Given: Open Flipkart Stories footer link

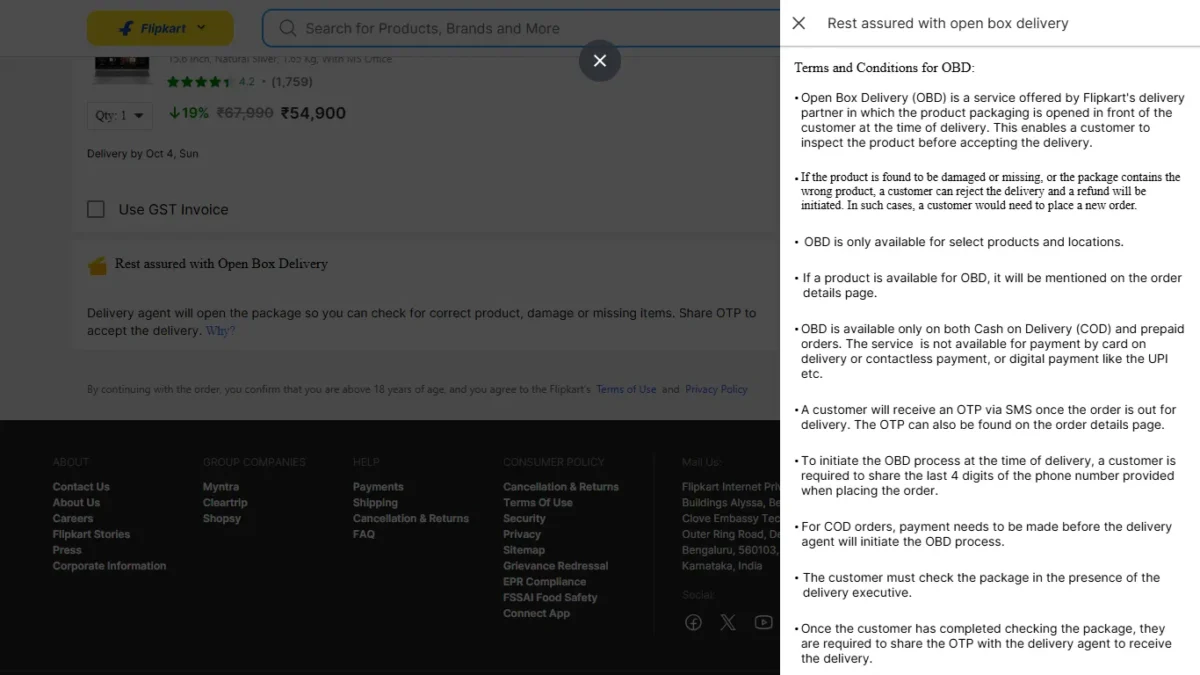Looking at the screenshot, I should tap(91, 534).
